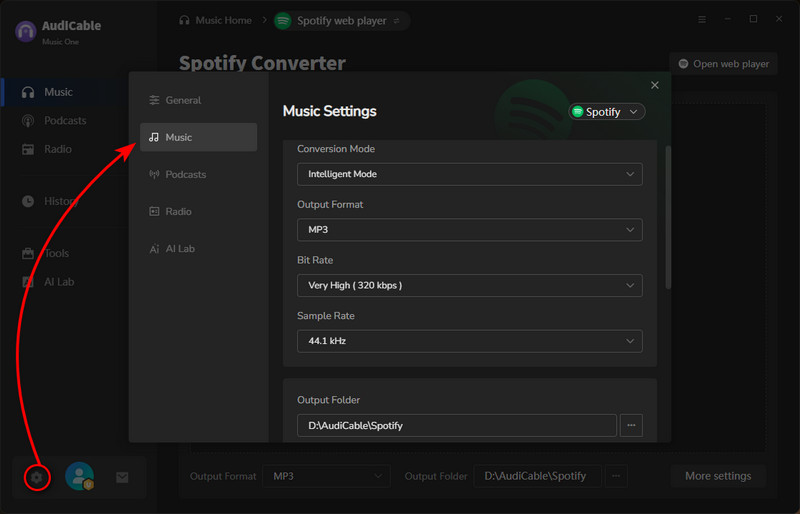Click bottom bar Output Folder path field
Screen dimensions: 800x514
point(538,476)
